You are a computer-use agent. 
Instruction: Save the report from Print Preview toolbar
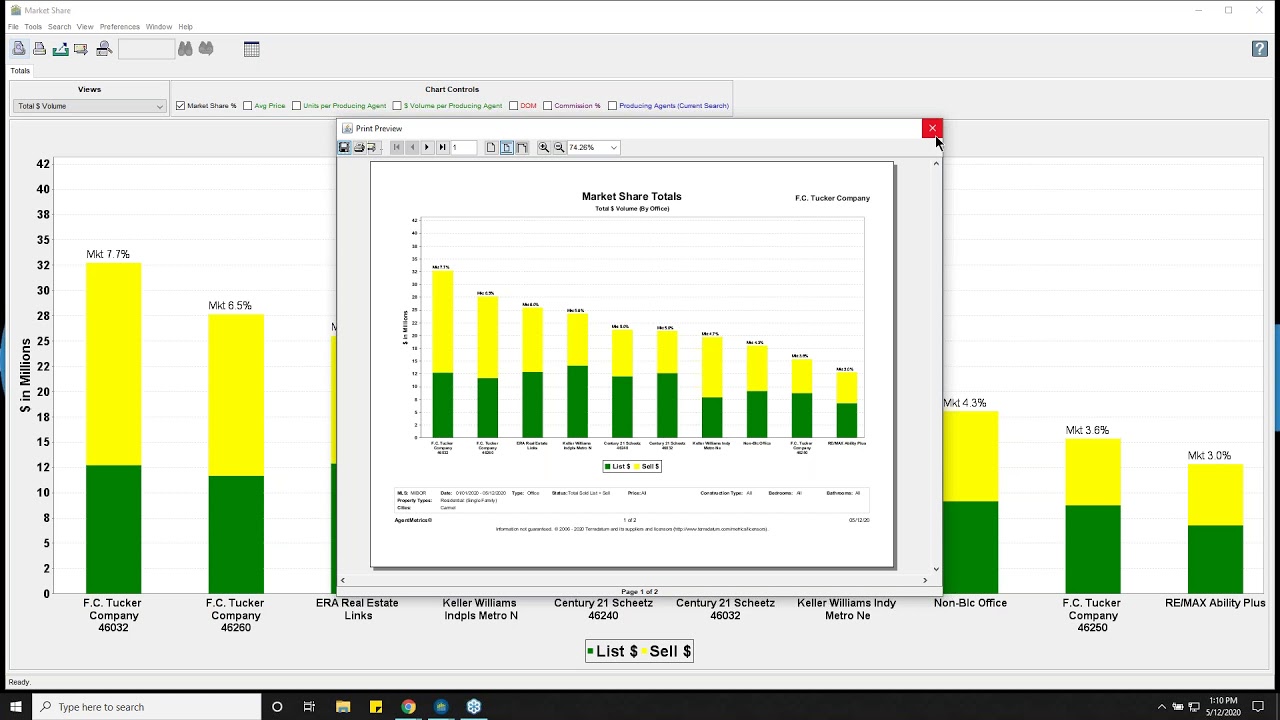344,148
